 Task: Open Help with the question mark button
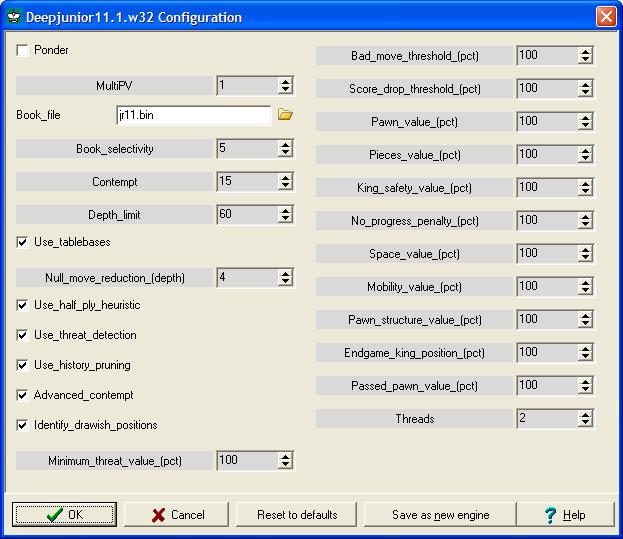pyautogui.click(x=564, y=515)
